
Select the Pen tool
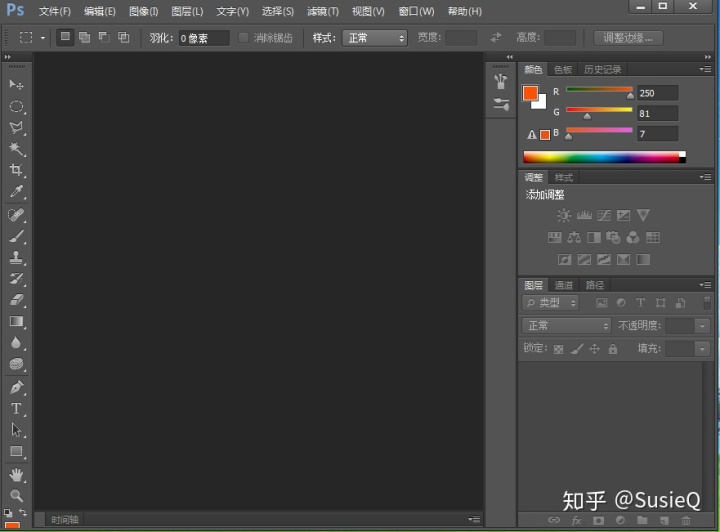coord(16,387)
